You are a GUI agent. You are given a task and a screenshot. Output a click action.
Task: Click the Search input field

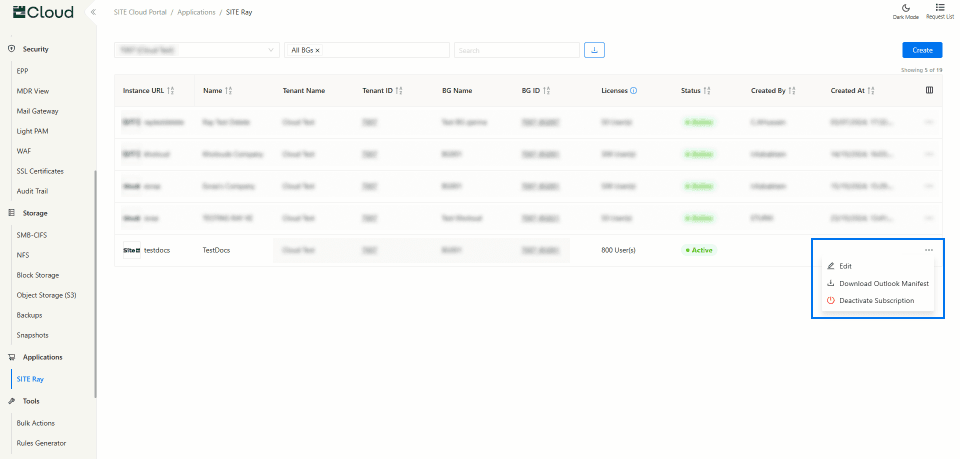click(x=516, y=50)
